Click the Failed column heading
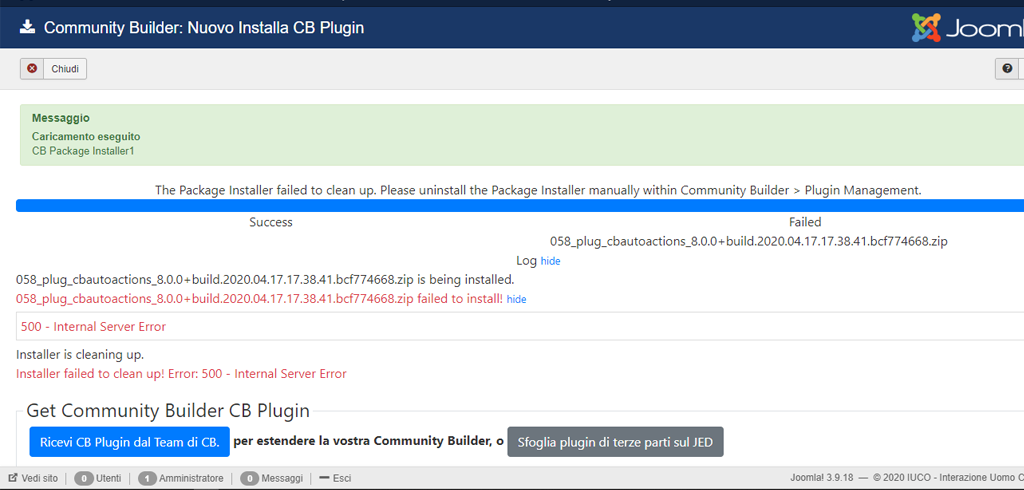1024x490 pixels. (805, 222)
